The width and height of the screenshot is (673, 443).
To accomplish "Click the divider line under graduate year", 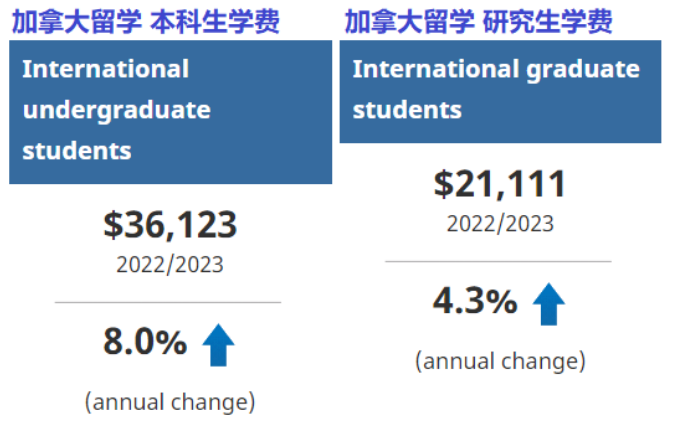I will click(498, 261).
